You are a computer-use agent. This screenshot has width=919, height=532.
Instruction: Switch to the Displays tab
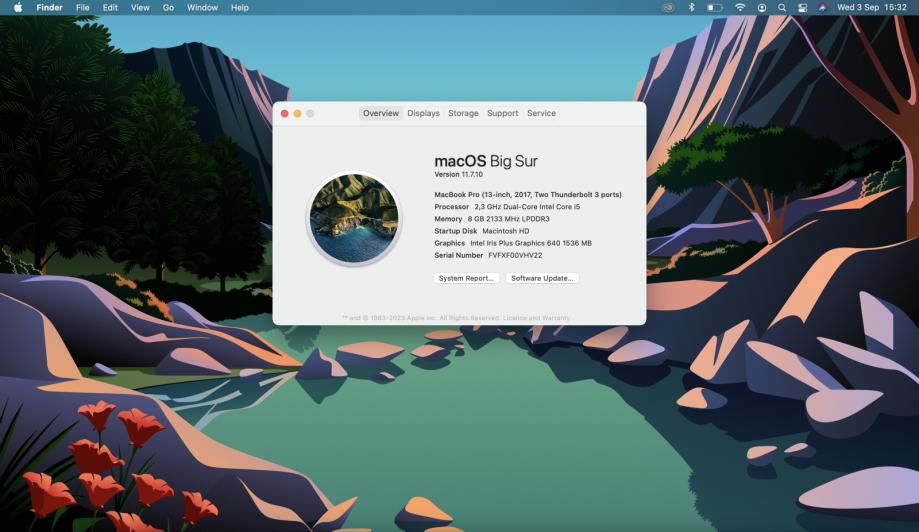423,113
